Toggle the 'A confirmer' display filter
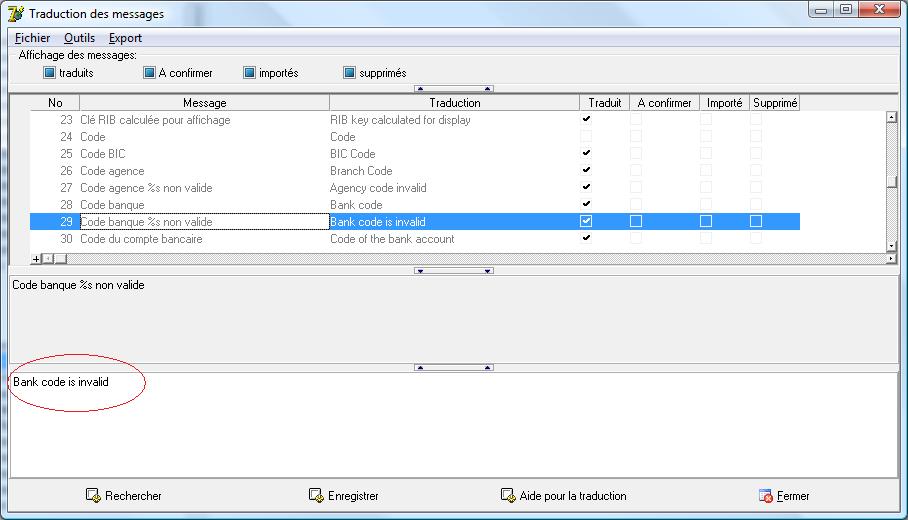The width and height of the screenshot is (908, 520). click(149, 73)
